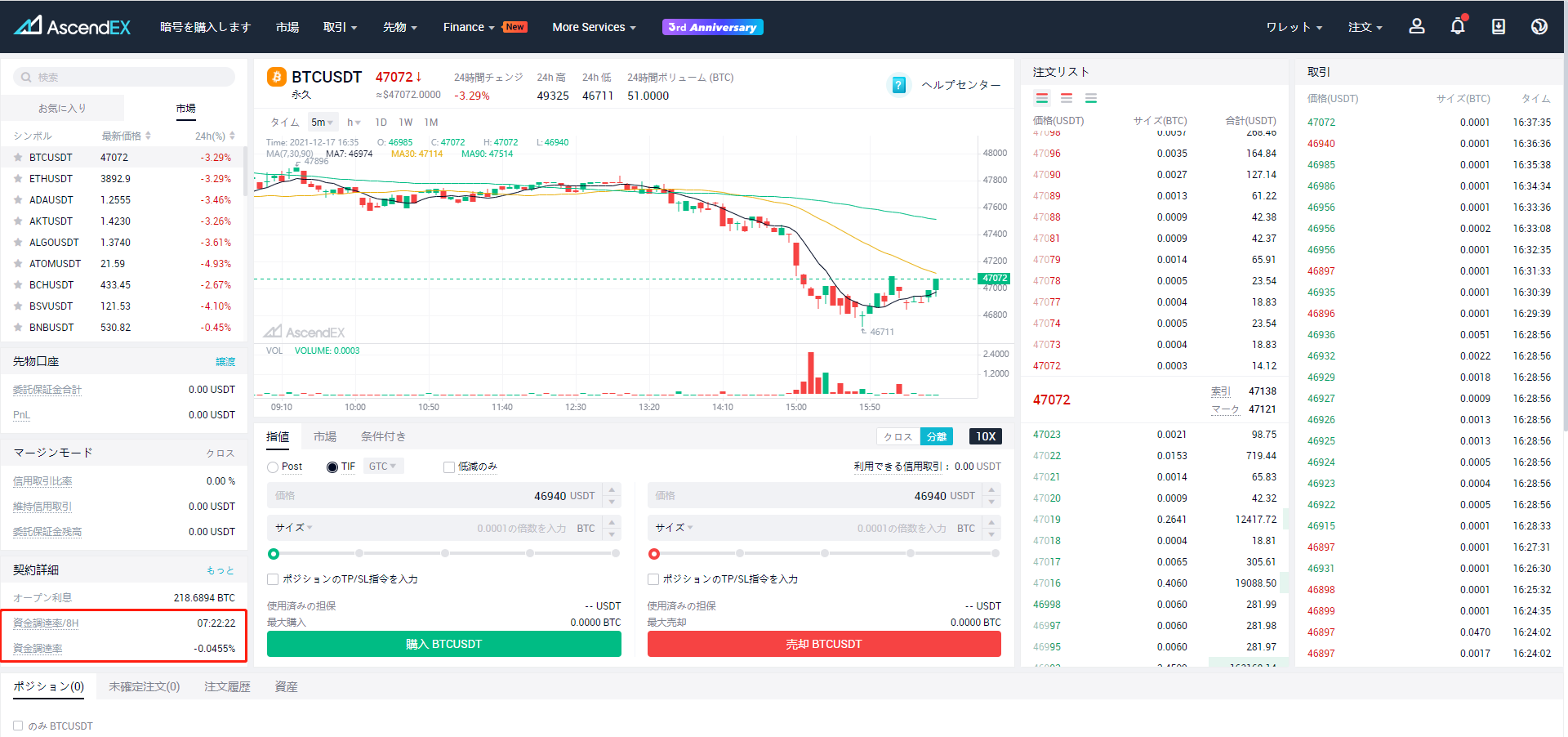Switch margin mode to クロス

pos(898,436)
